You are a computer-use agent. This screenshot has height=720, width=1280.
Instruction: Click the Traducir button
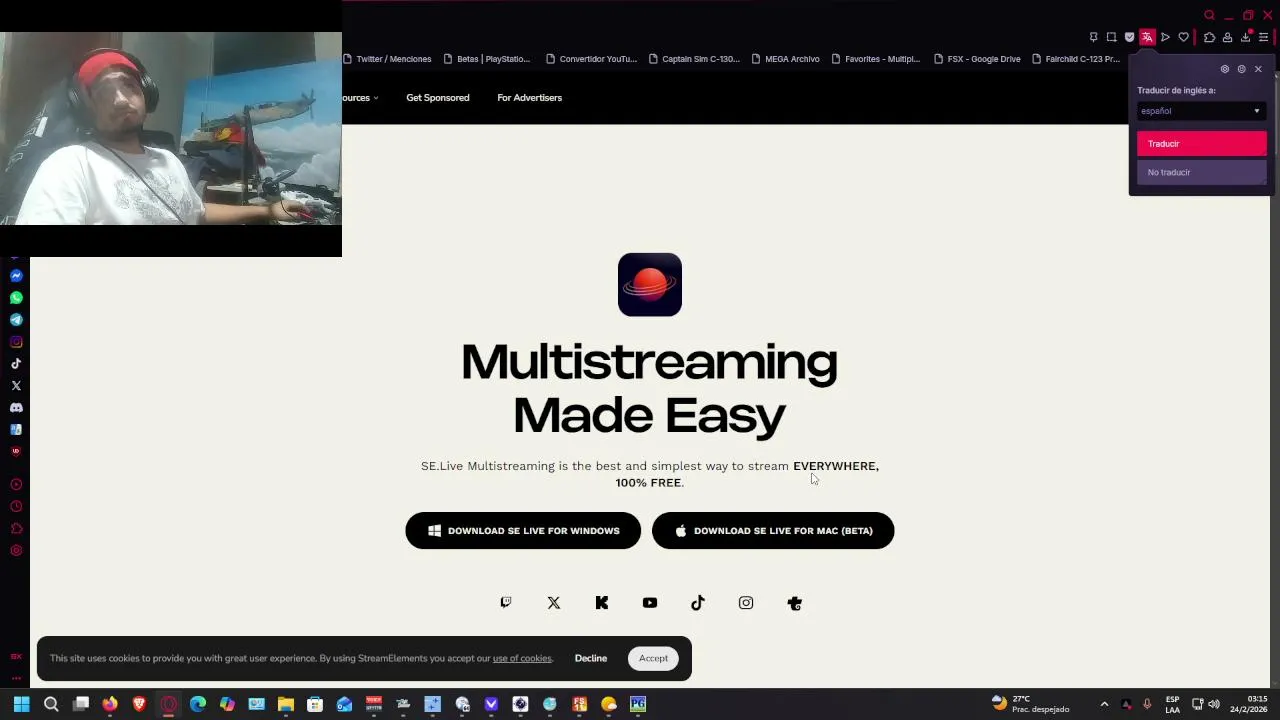tap(1201, 144)
